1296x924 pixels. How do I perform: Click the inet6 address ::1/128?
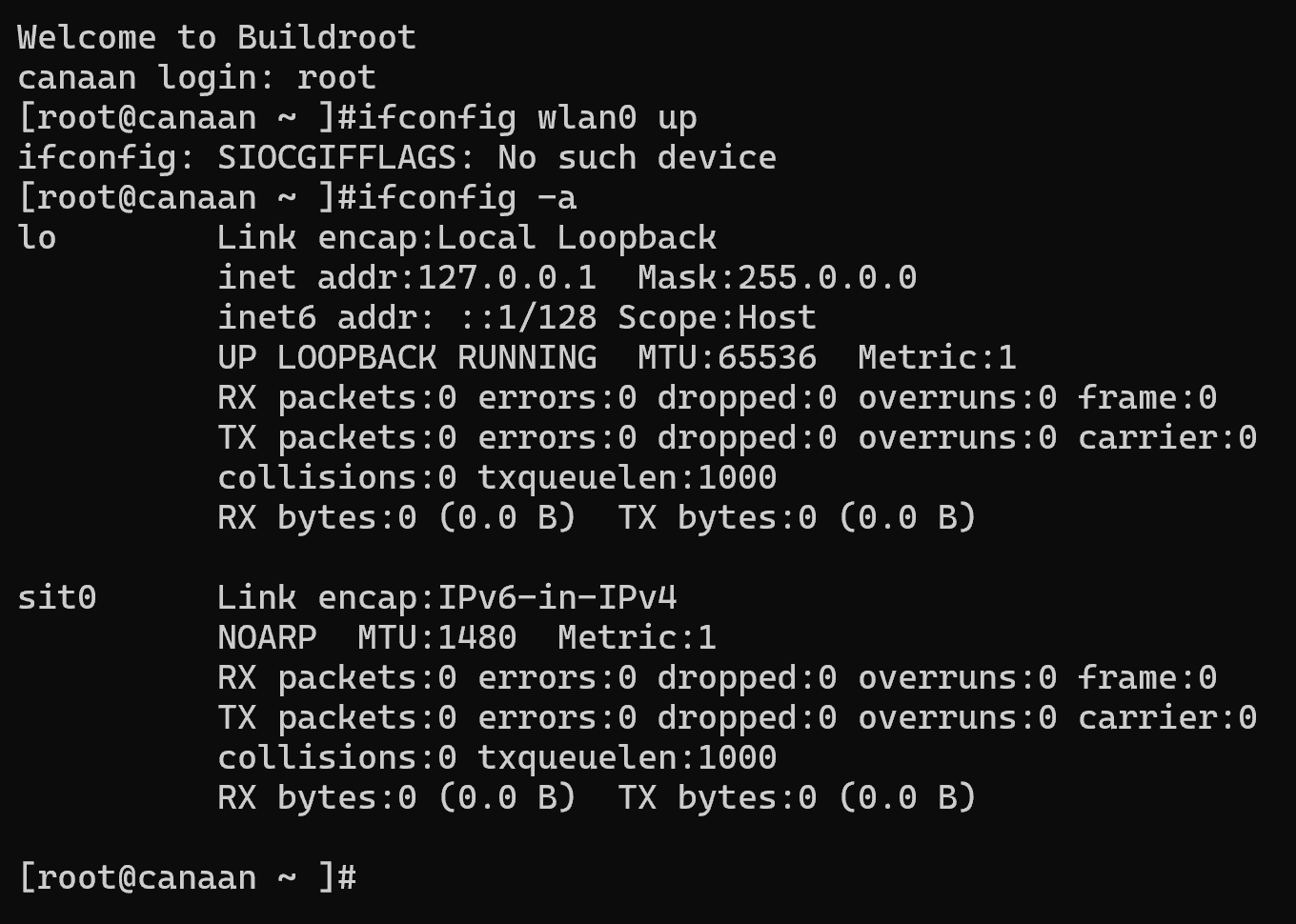click(527, 317)
